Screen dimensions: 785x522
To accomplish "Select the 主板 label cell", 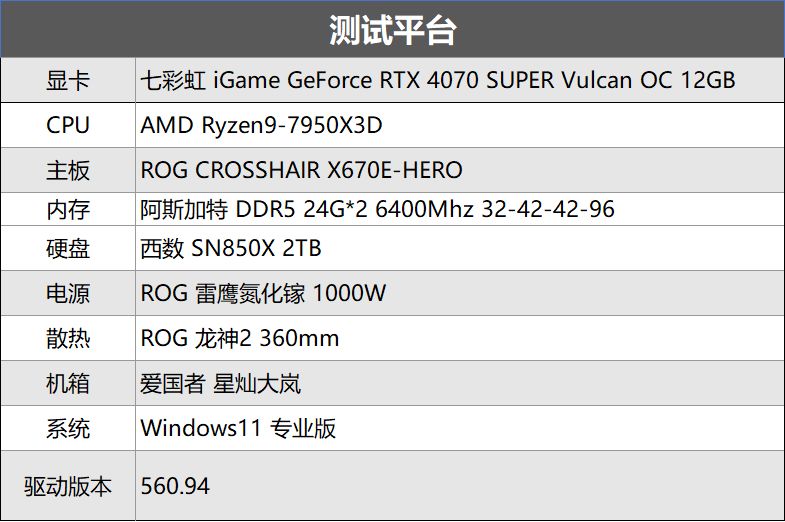I will pyautogui.click(x=68, y=170).
